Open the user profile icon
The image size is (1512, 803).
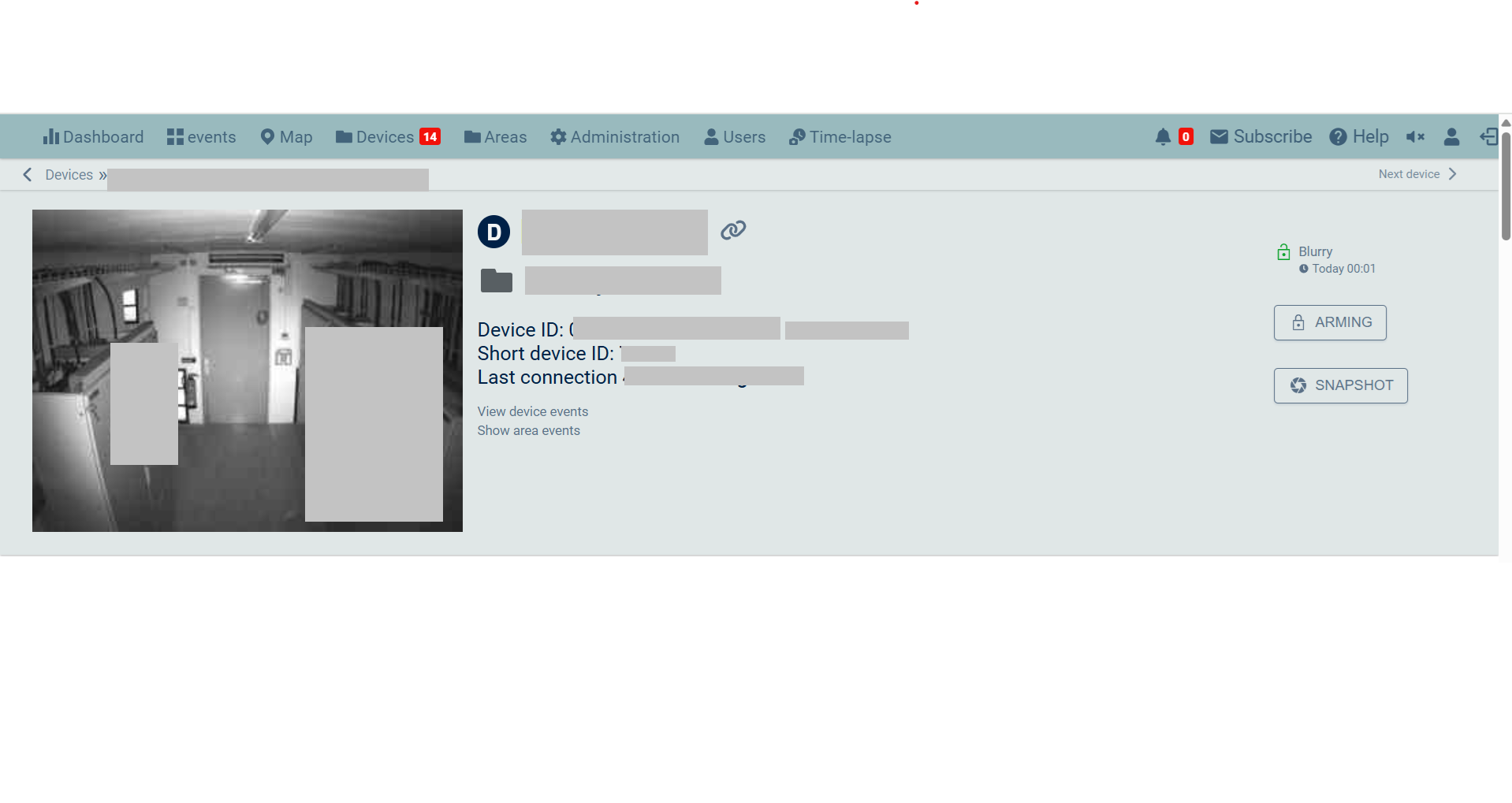[x=1451, y=137]
